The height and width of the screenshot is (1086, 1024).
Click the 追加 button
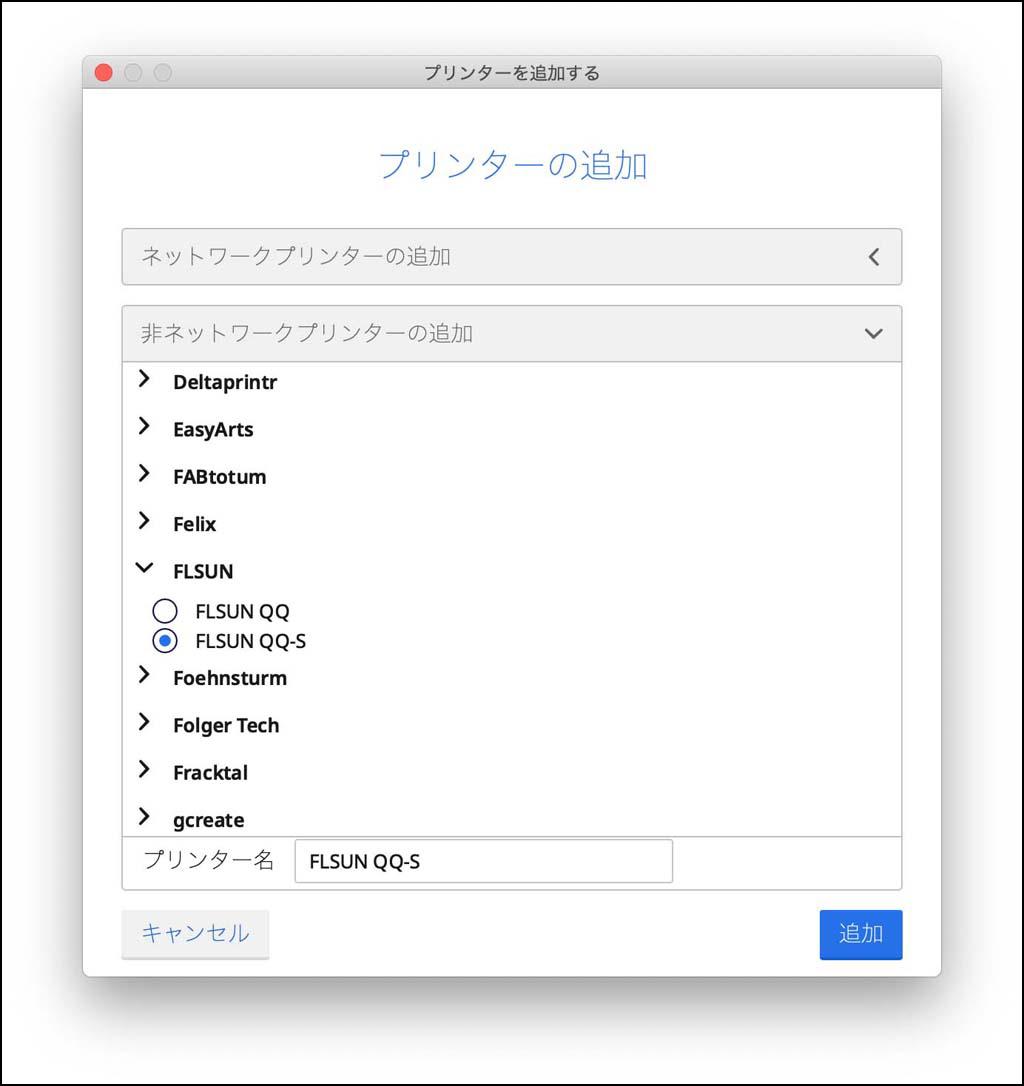coord(860,934)
